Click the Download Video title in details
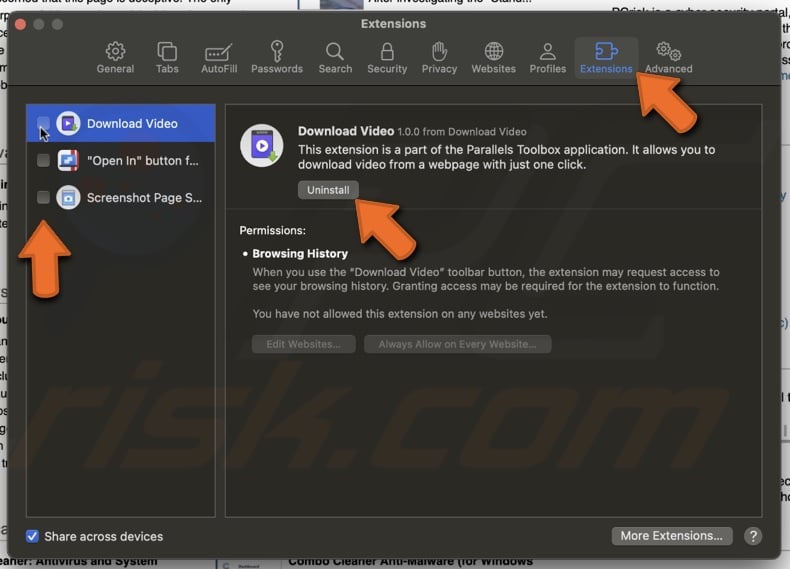The image size is (790, 569). pos(346,131)
